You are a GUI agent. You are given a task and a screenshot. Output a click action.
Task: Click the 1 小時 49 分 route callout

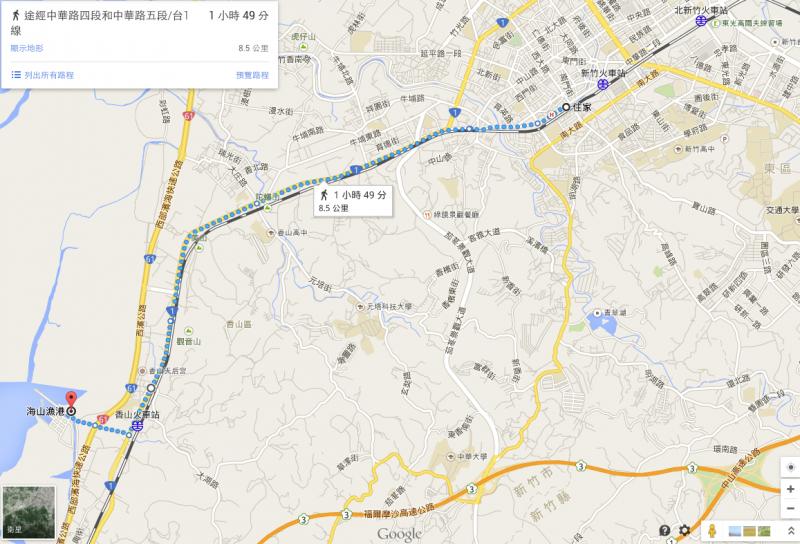353,201
